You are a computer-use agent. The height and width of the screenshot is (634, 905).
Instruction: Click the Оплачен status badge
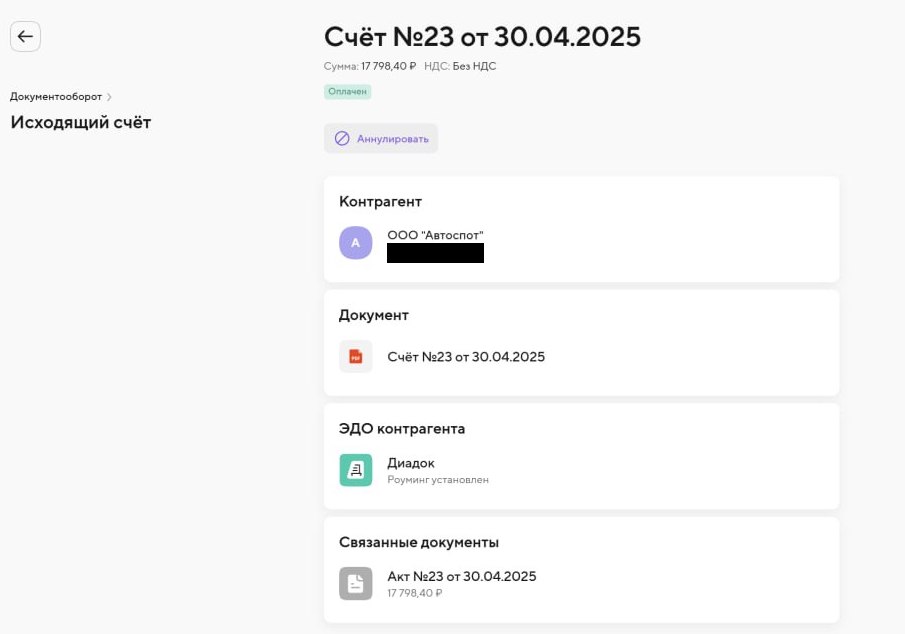tap(347, 92)
